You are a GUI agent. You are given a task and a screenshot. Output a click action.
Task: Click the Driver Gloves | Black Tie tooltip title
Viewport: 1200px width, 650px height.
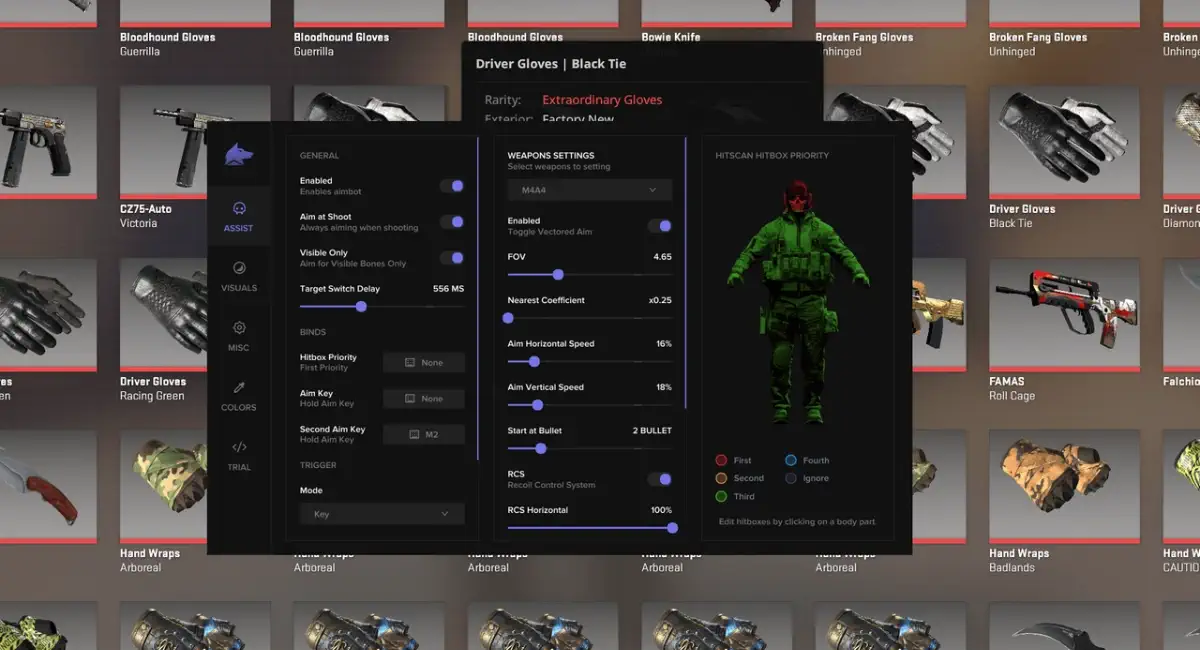[551, 64]
